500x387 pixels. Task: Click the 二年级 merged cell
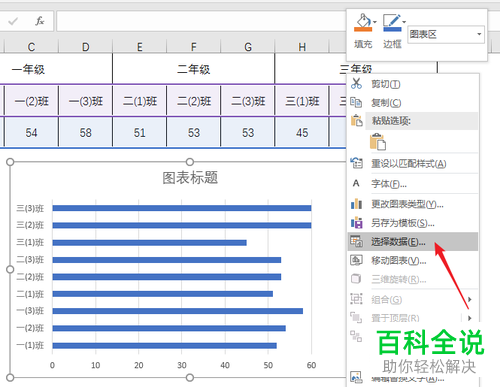point(194,69)
